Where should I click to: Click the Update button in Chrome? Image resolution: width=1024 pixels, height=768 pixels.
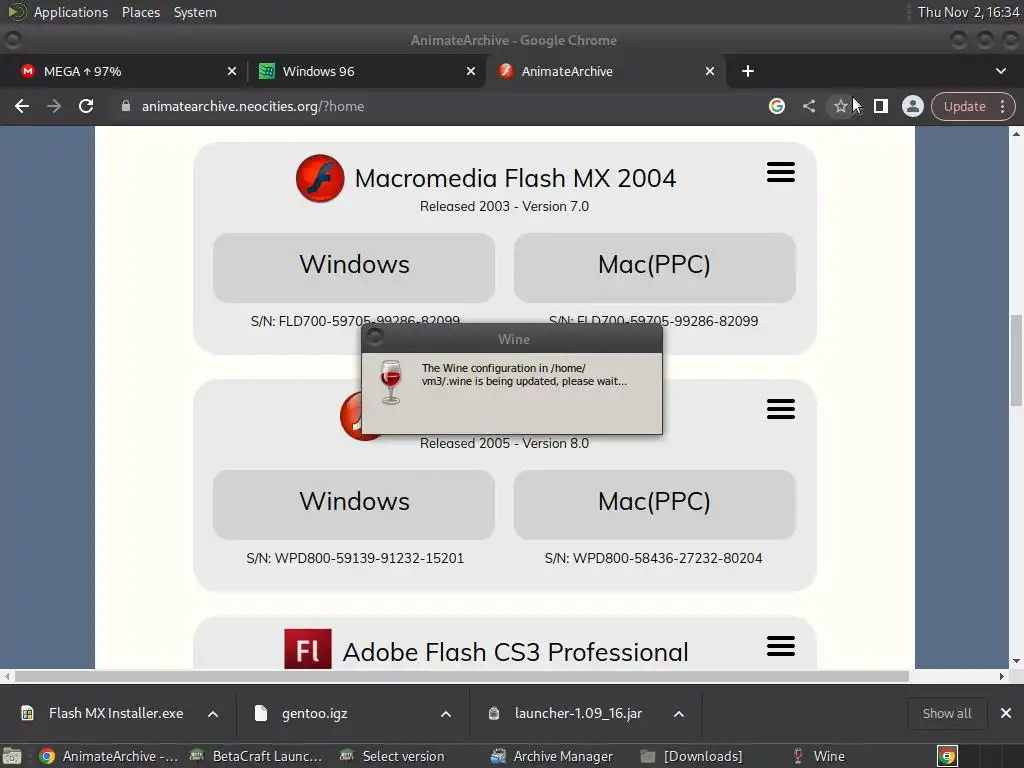point(965,106)
